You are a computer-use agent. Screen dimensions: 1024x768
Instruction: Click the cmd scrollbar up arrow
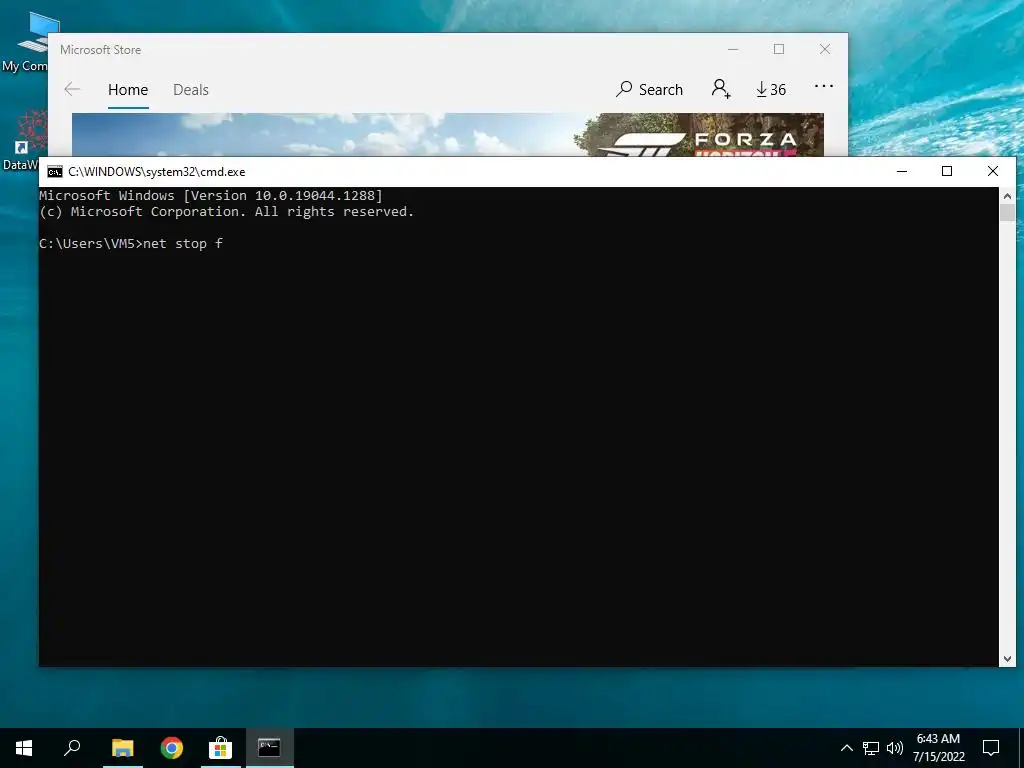point(1007,195)
